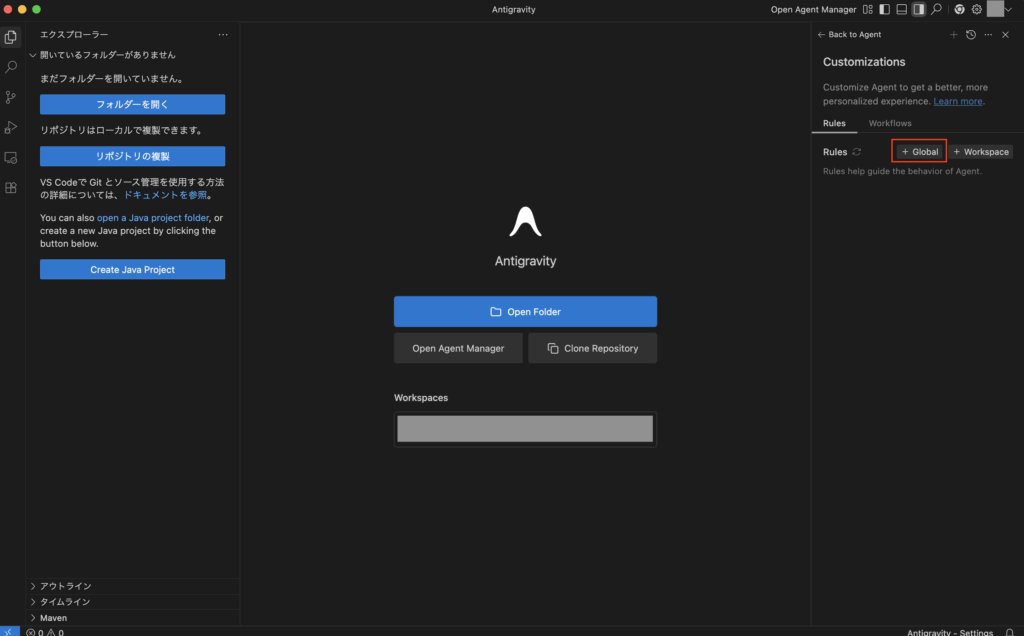Viewport: 1024px width, 636px height.
Task: Open the Search view in activity bar
Action: [x=11, y=67]
